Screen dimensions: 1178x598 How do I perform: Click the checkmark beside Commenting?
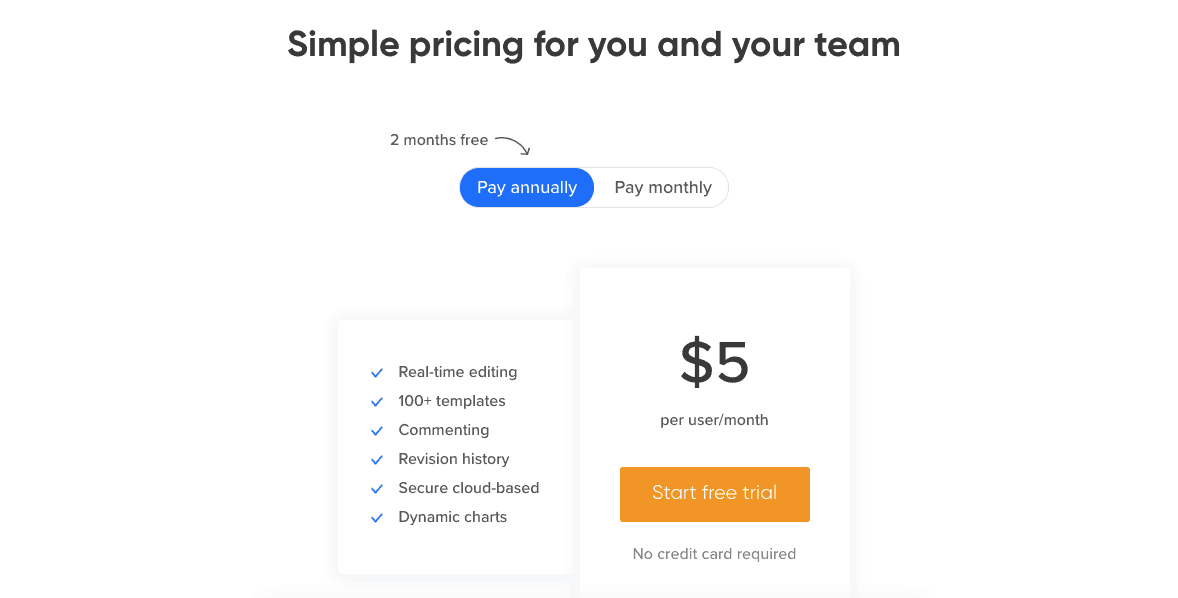[x=377, y=431]
